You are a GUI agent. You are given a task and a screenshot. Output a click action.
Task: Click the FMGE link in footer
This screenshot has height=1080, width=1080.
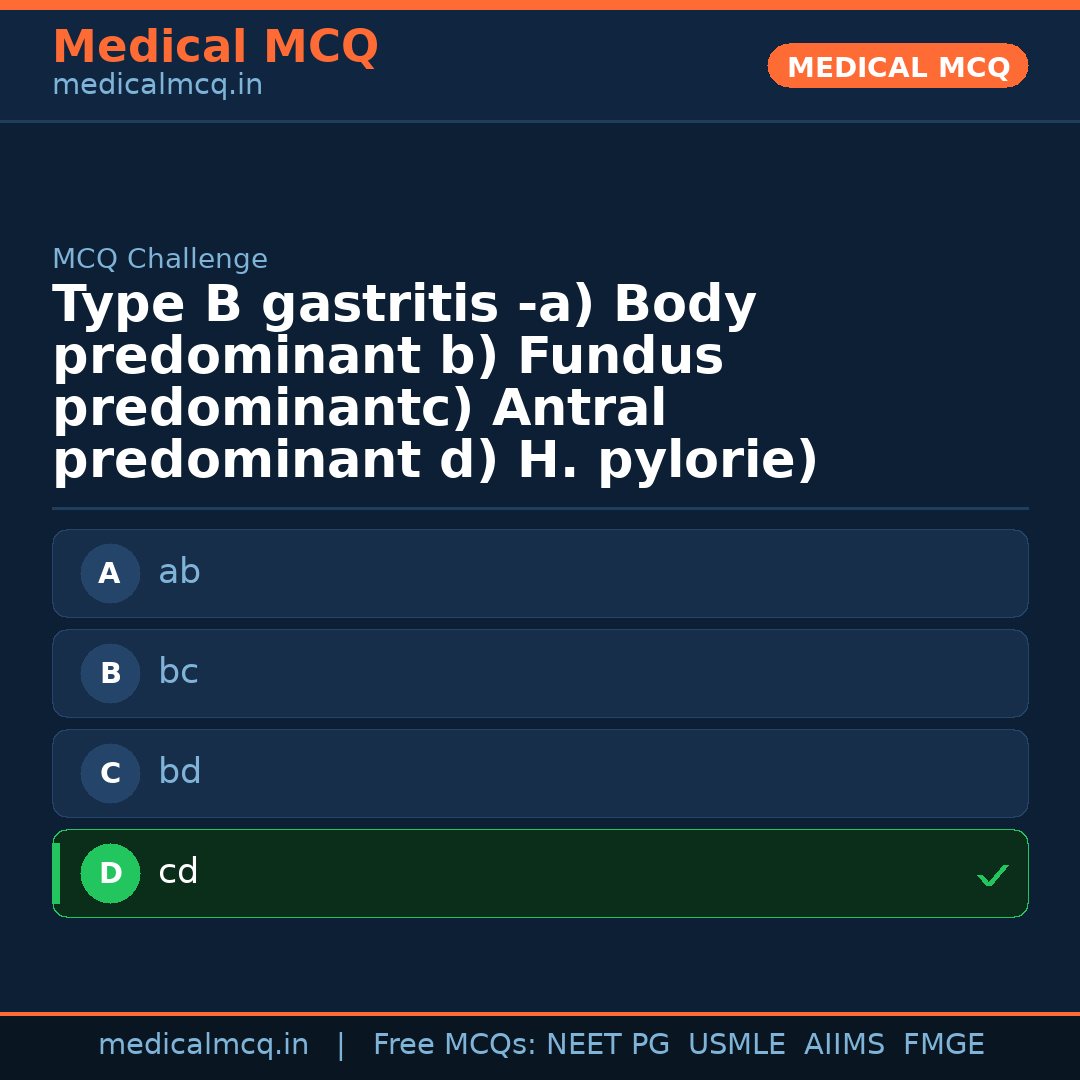pos(943,1044)
